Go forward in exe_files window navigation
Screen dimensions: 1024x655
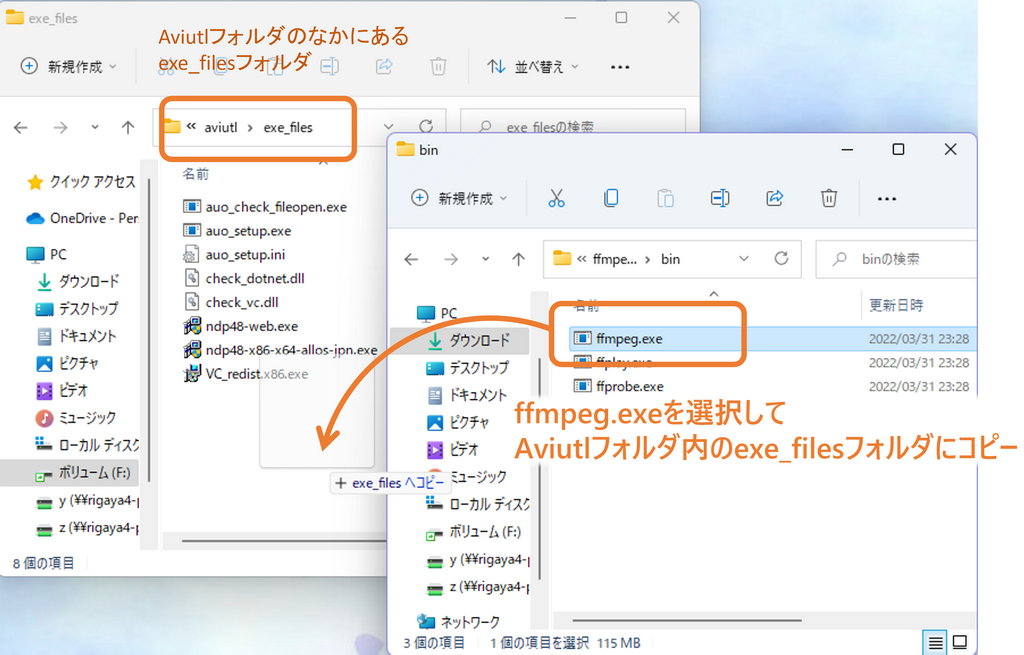(61, 127)
